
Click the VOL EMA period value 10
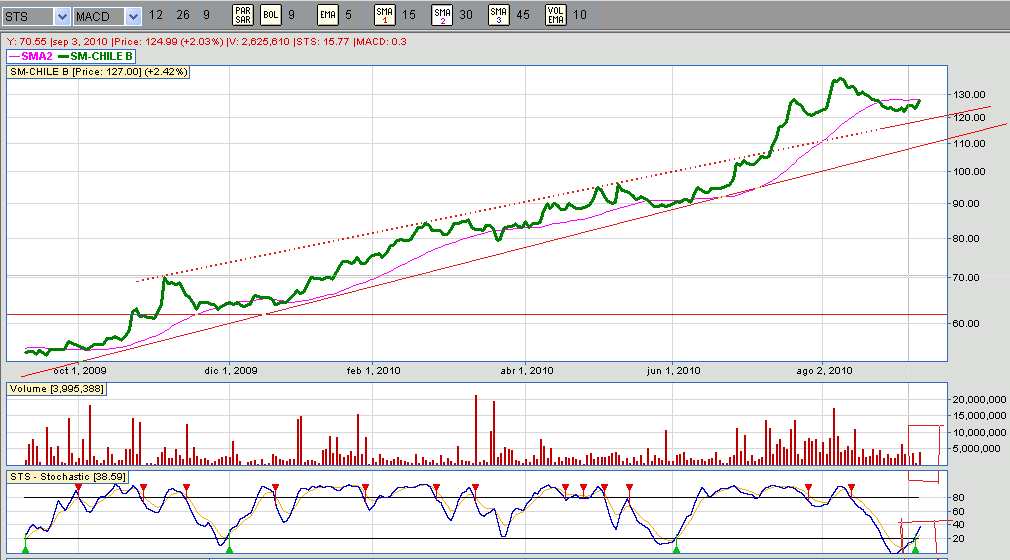click(x=581, y=16)
